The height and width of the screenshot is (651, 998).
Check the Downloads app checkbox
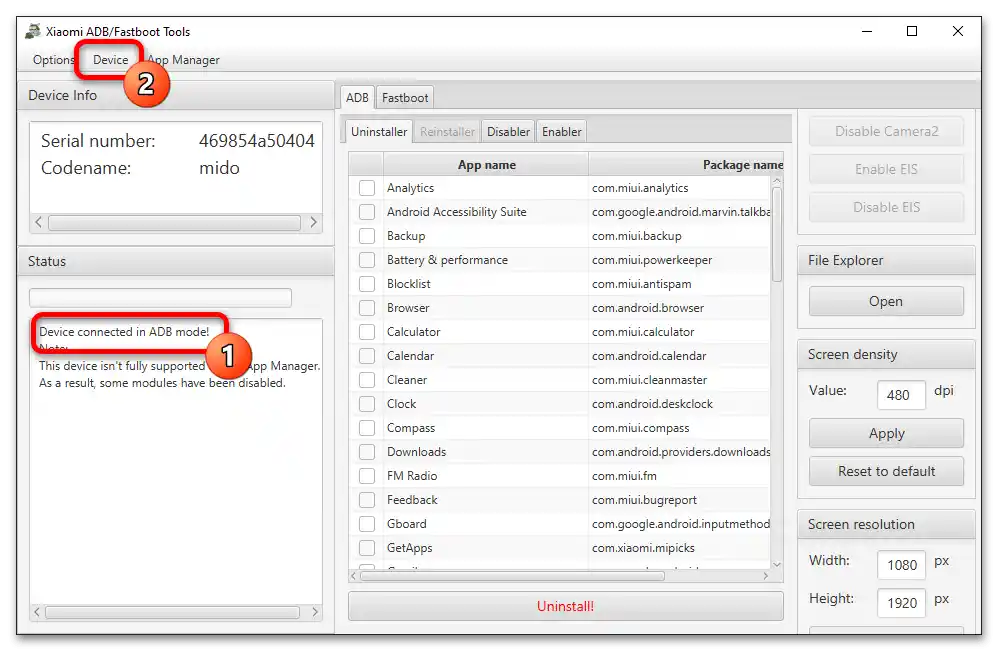point(367,452)
